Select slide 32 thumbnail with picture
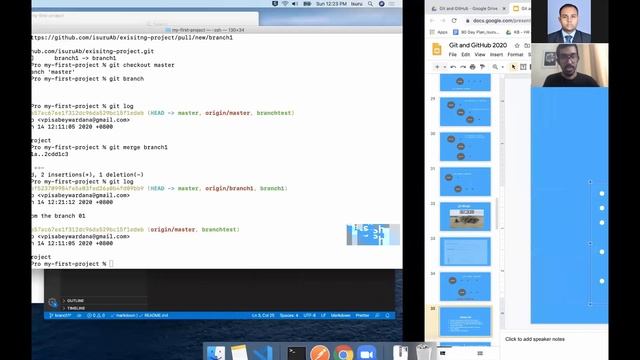This screenshot has height=360, width=640. point(465,216)
